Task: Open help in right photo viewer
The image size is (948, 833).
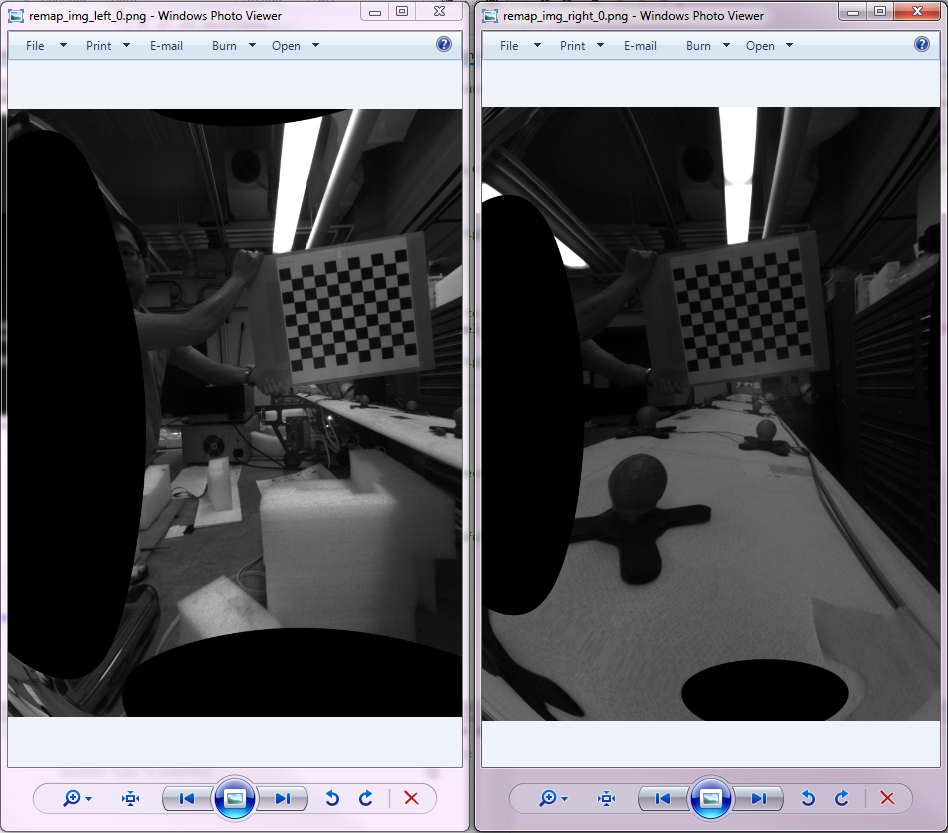Action: pos(922,44)
